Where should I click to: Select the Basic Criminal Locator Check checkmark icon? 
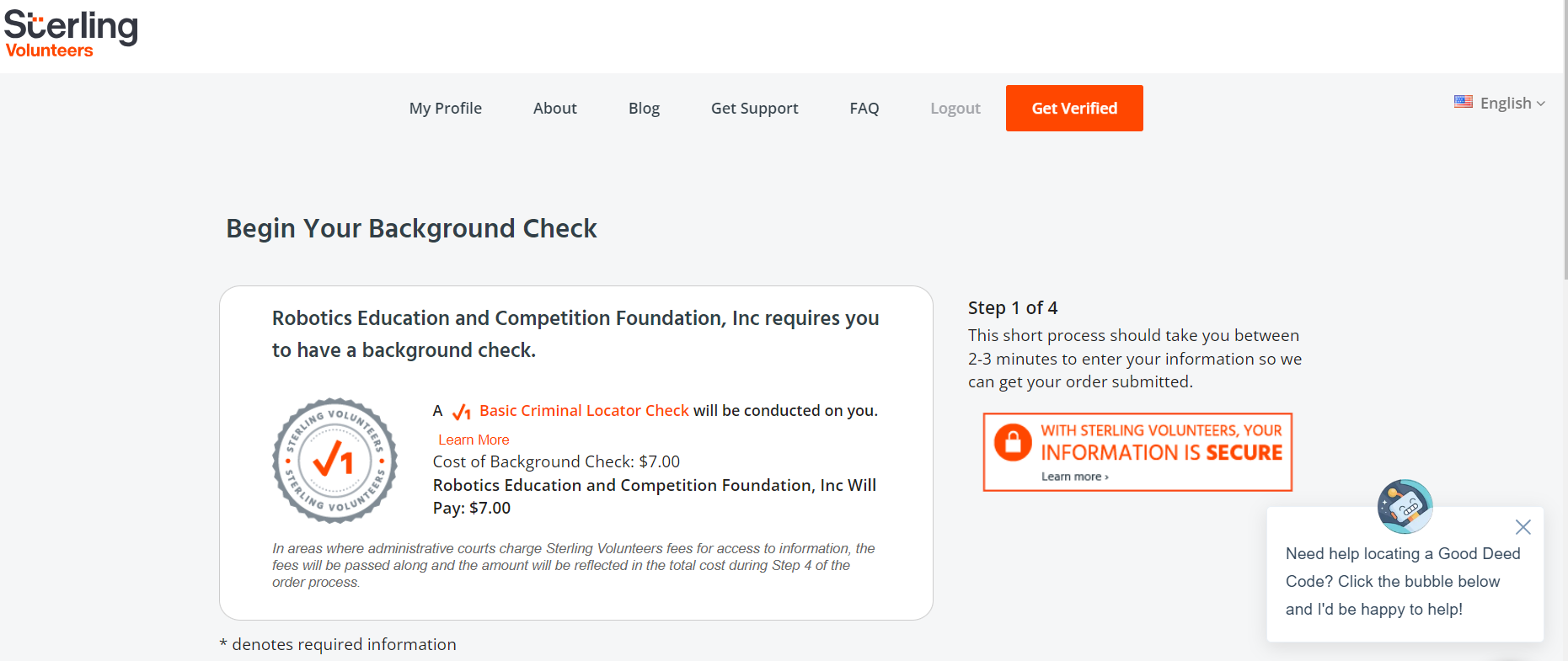pyautogui.click(x=462, y=411)
